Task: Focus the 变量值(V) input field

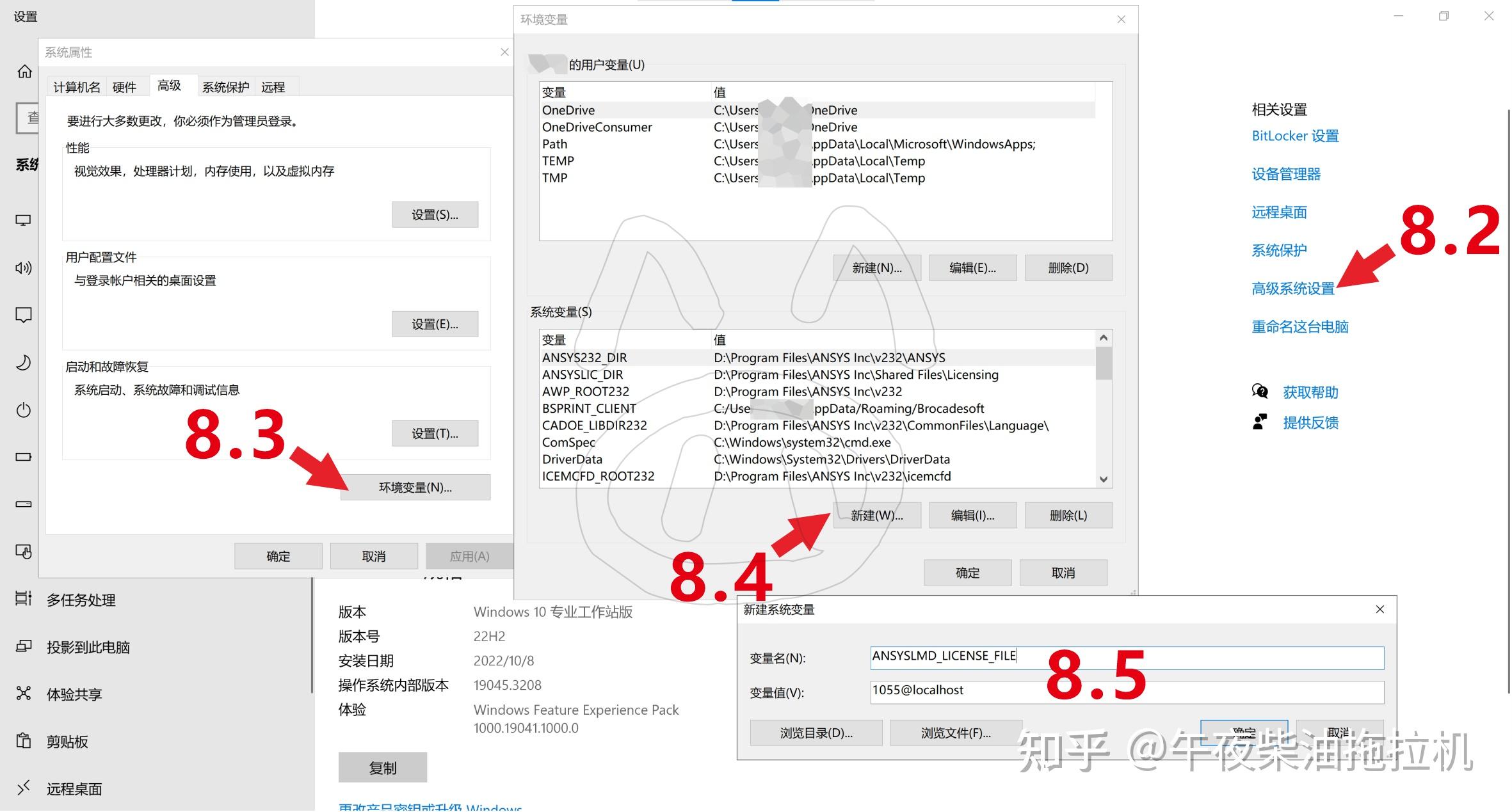Action: [1127, 691]
